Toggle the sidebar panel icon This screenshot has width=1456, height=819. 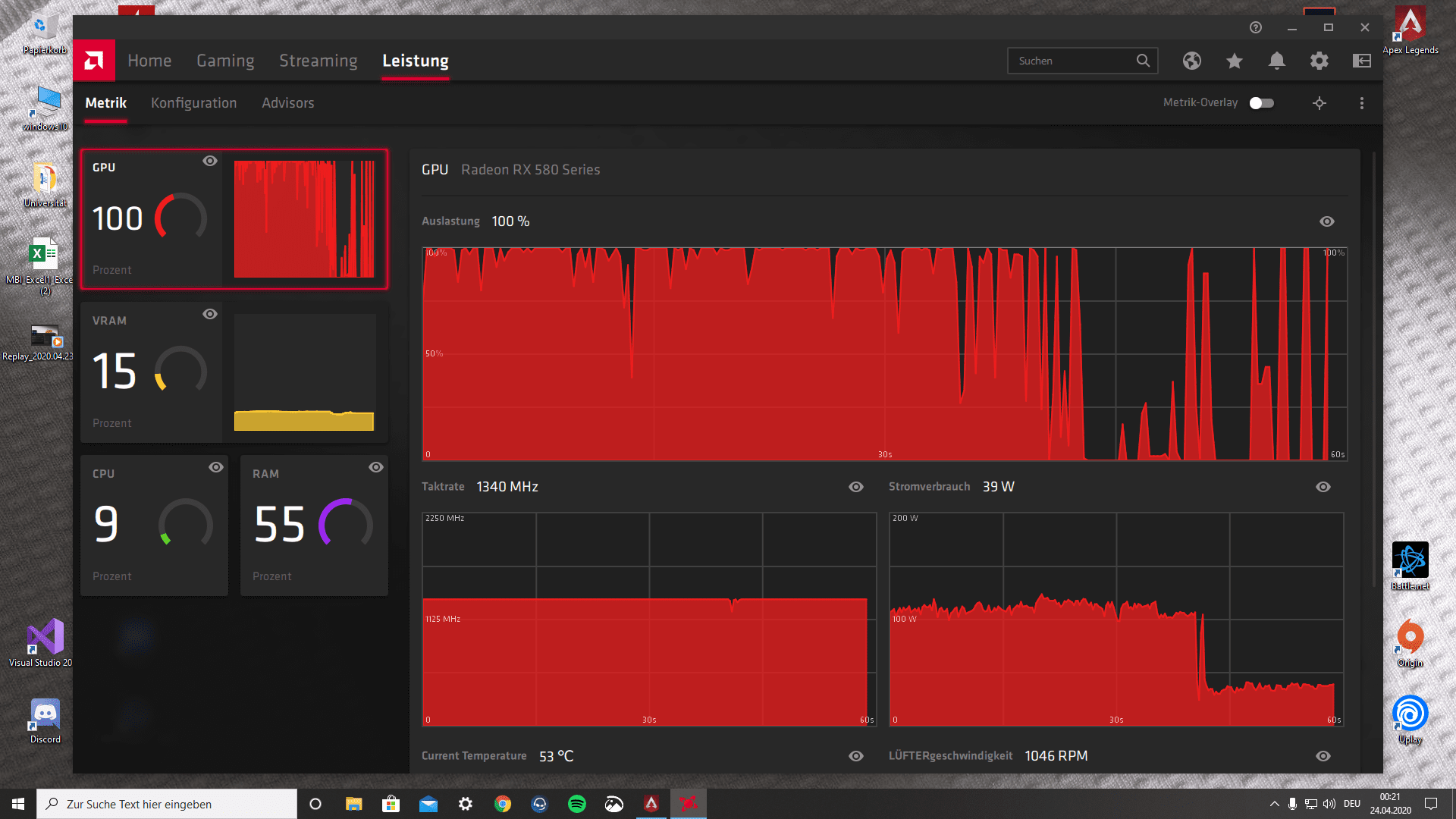[1362, 61]
